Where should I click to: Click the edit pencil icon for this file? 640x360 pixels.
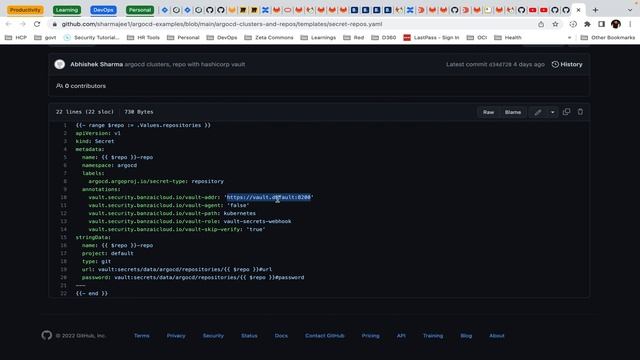pos(538,112)
